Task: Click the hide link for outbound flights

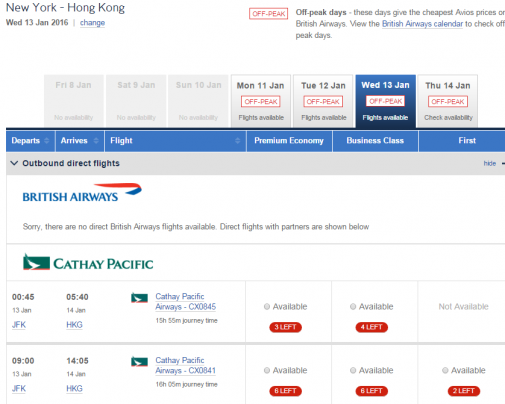Action: tap(490, 163)
